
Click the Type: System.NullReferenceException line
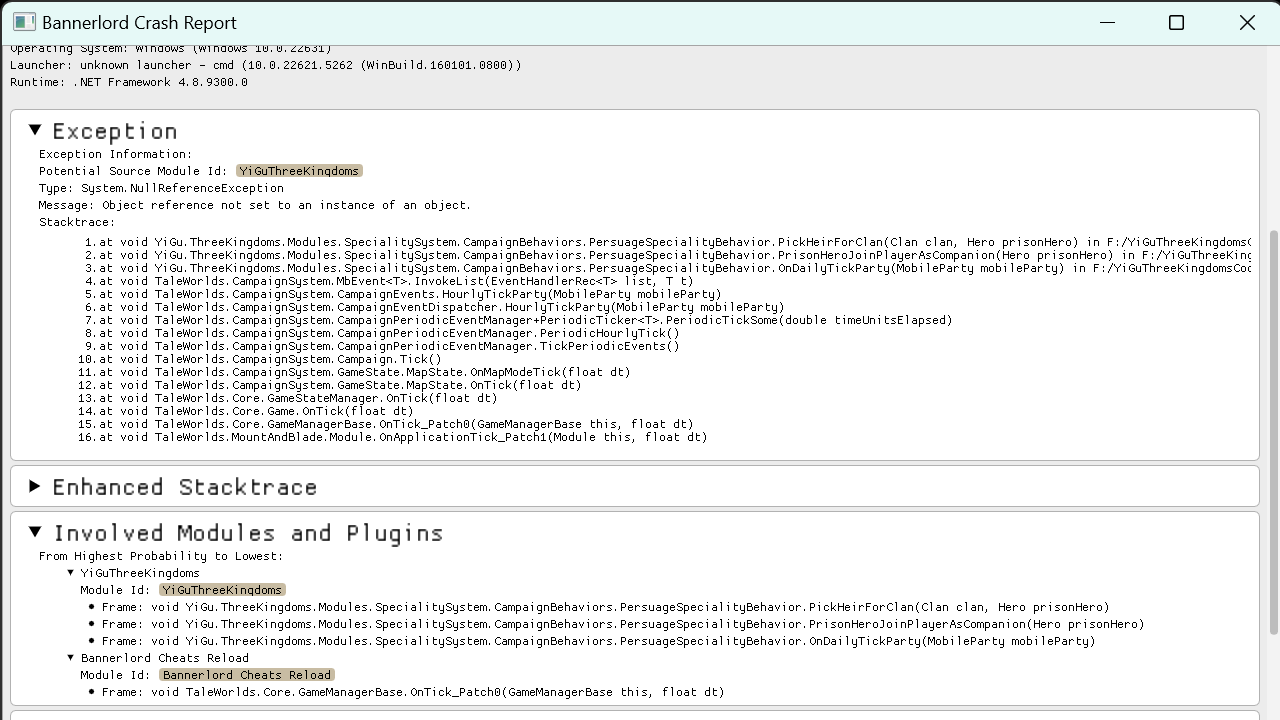click(x=161, y=188)
